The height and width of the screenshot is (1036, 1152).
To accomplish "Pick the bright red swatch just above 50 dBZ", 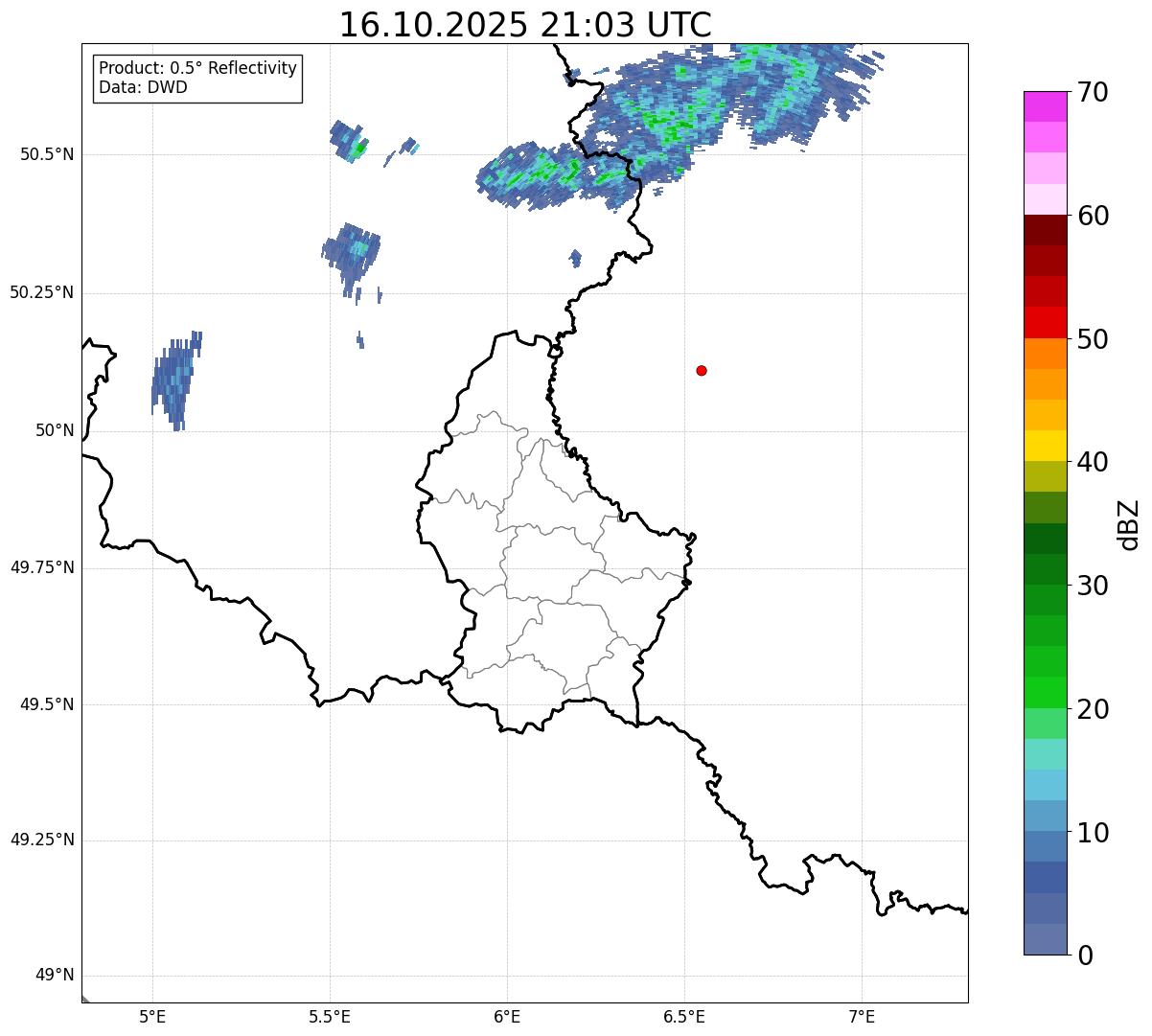I will tap(1046, 322).
